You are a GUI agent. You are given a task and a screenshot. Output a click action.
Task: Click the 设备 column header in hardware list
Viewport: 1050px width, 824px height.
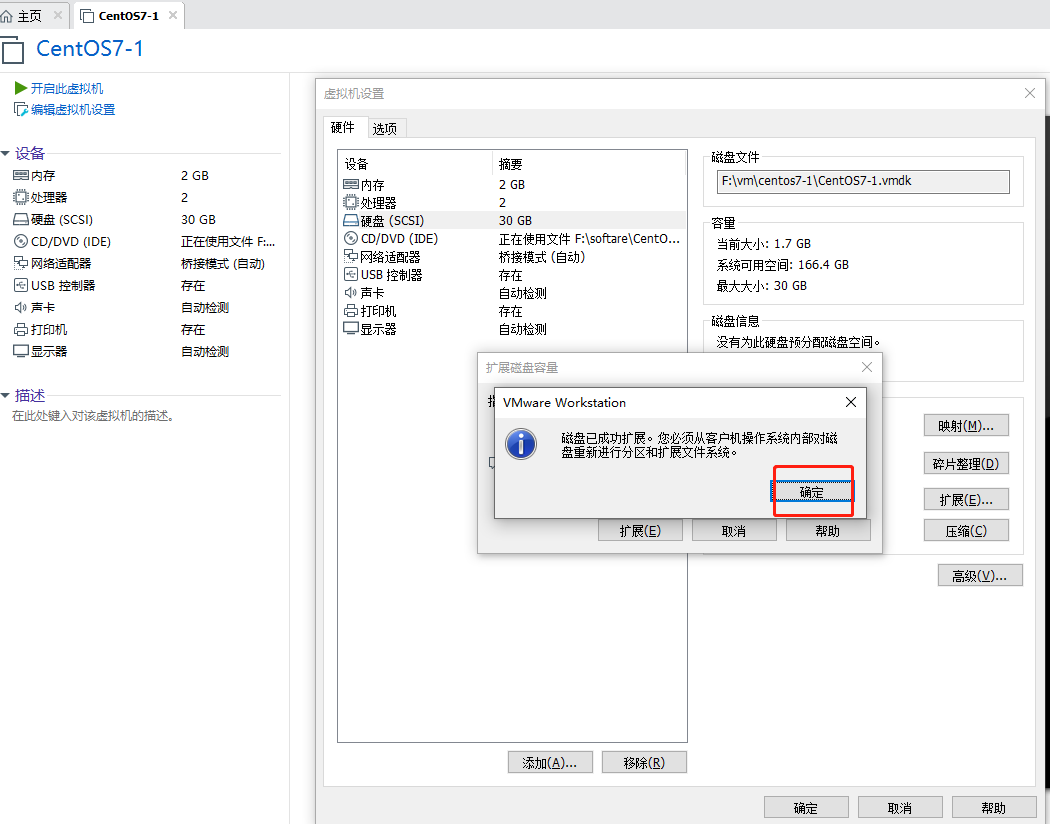(x=357, y=164)
